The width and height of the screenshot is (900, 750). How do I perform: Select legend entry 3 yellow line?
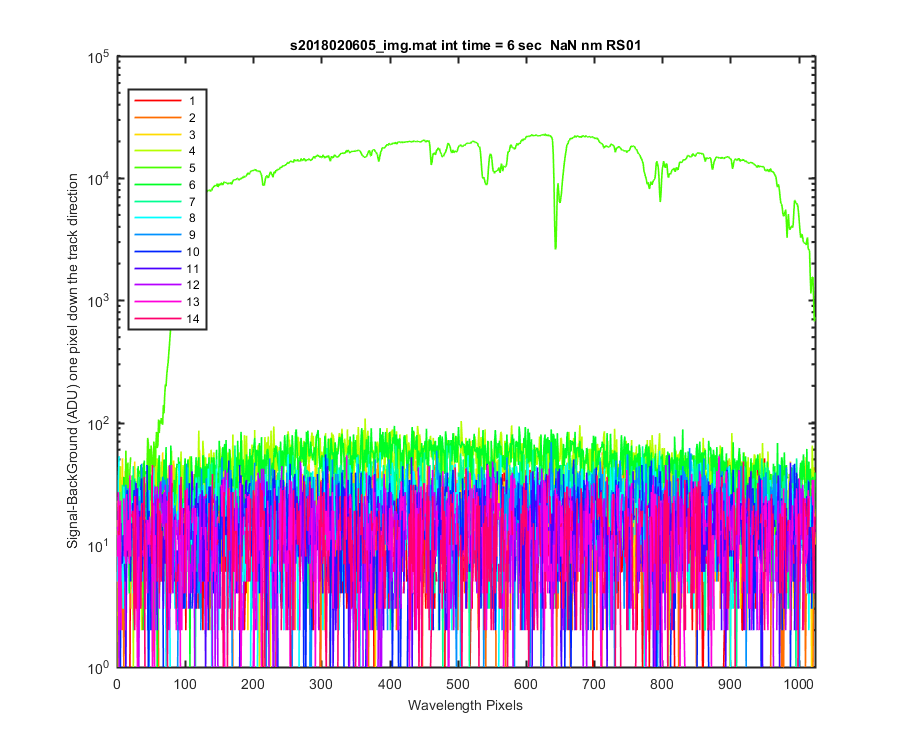[x=158, y=134]
